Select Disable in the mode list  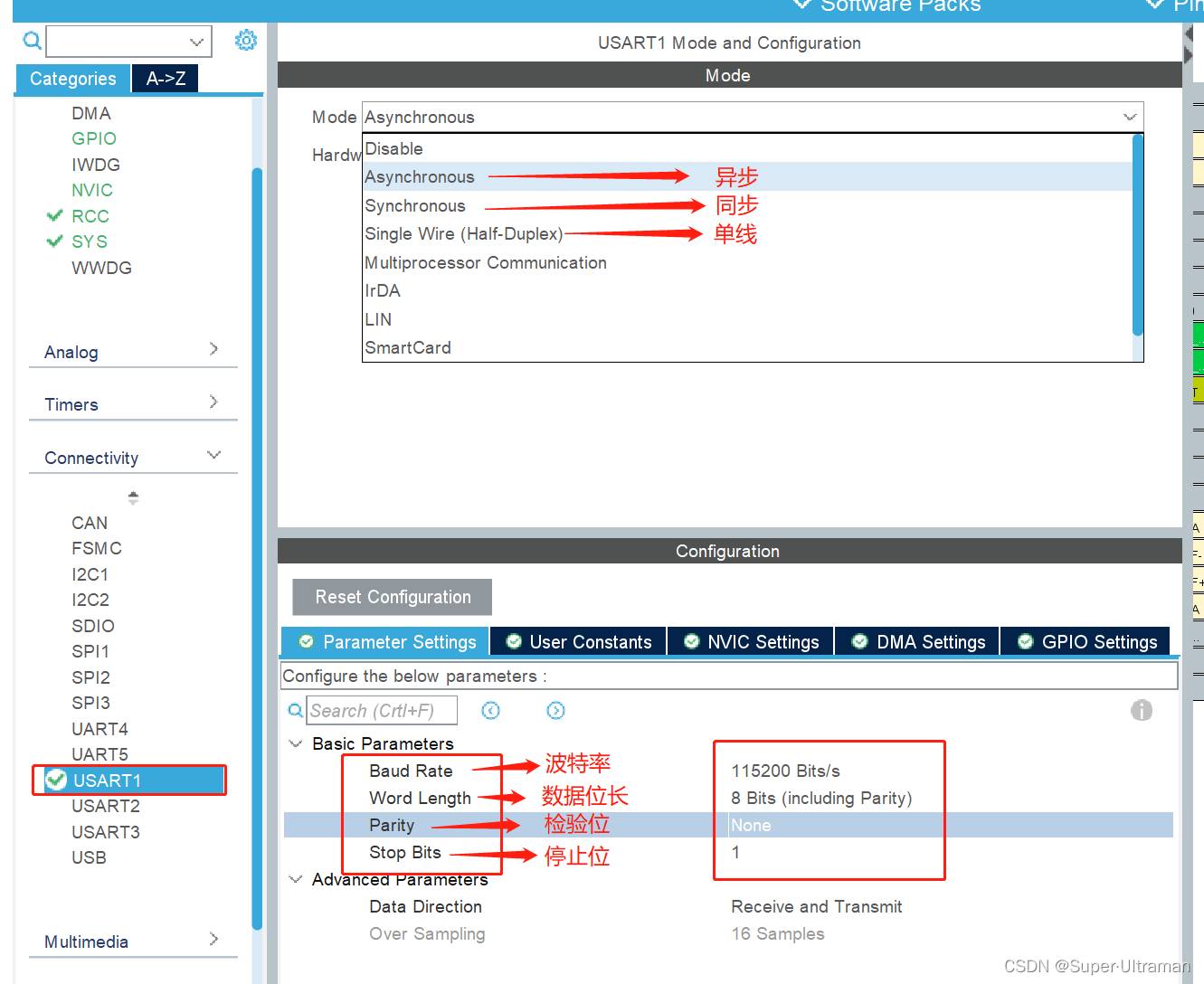coord(747,148)
